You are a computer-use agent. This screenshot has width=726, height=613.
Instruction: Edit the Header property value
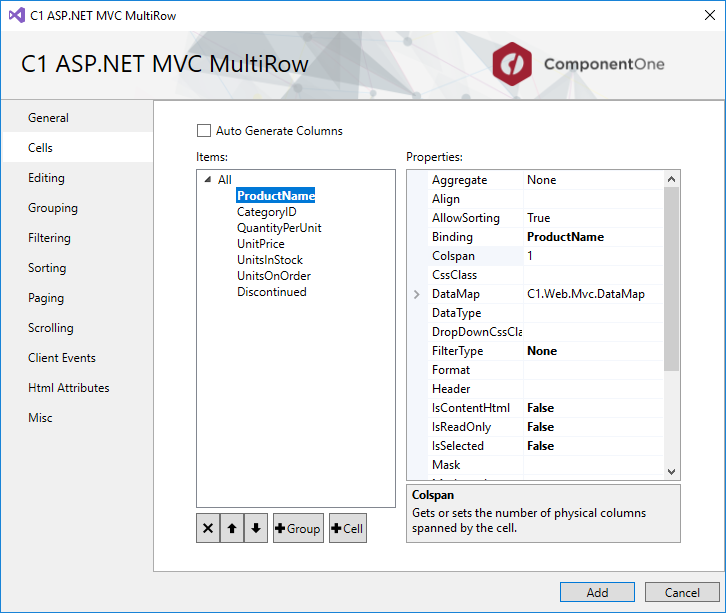point(593,388)
